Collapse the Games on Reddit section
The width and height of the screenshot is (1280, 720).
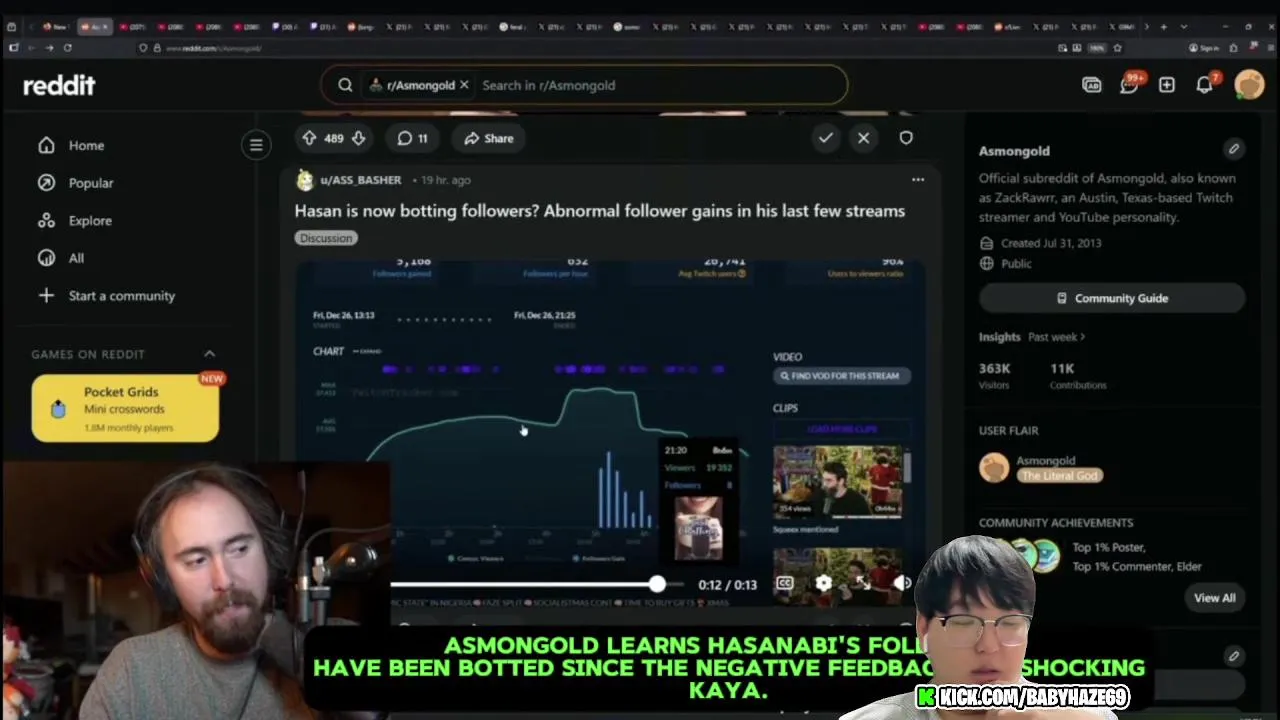pos(209,354)
